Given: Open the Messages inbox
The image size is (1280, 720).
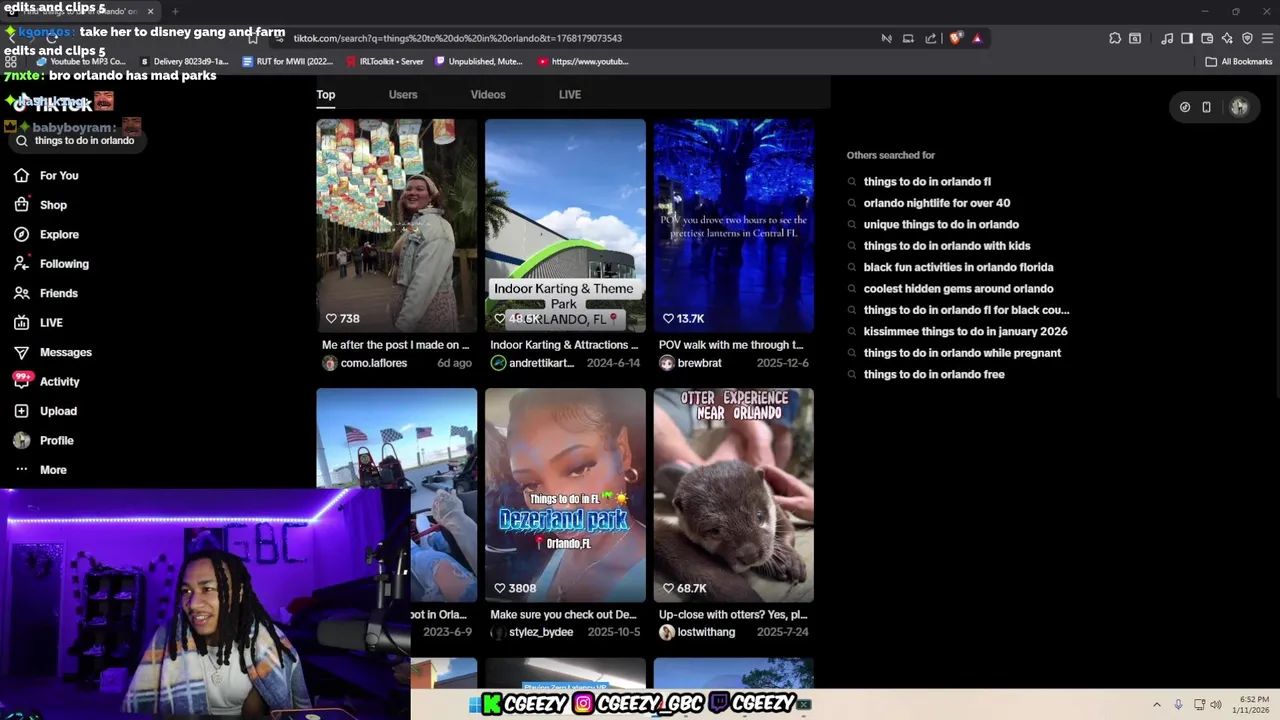Looking at the screenshot, I should (x=53, y=353).
